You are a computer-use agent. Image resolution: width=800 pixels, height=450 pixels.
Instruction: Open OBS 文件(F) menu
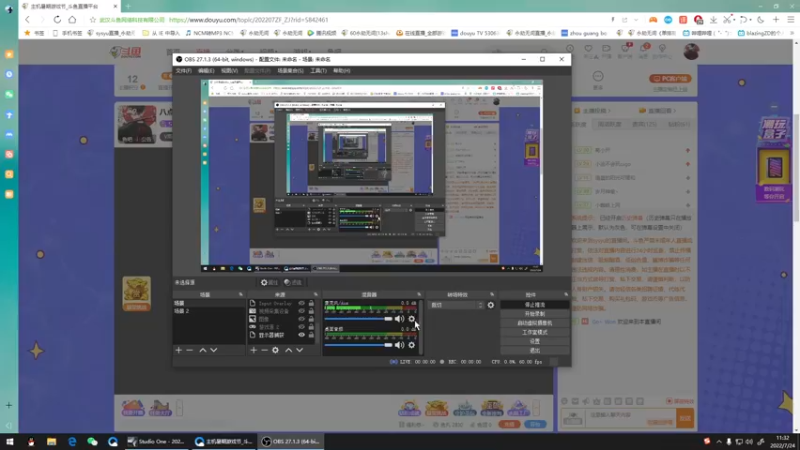184,70
